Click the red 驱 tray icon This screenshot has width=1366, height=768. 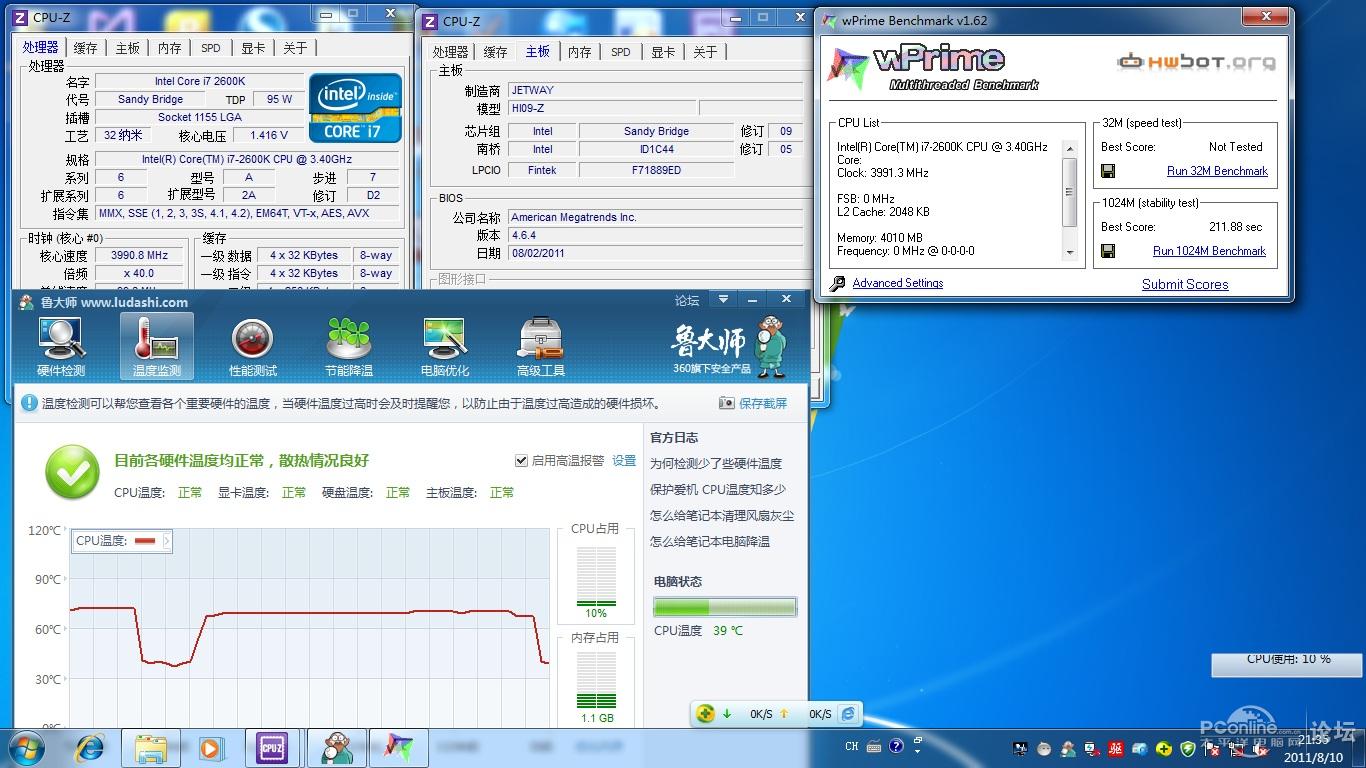point(1116,748)
